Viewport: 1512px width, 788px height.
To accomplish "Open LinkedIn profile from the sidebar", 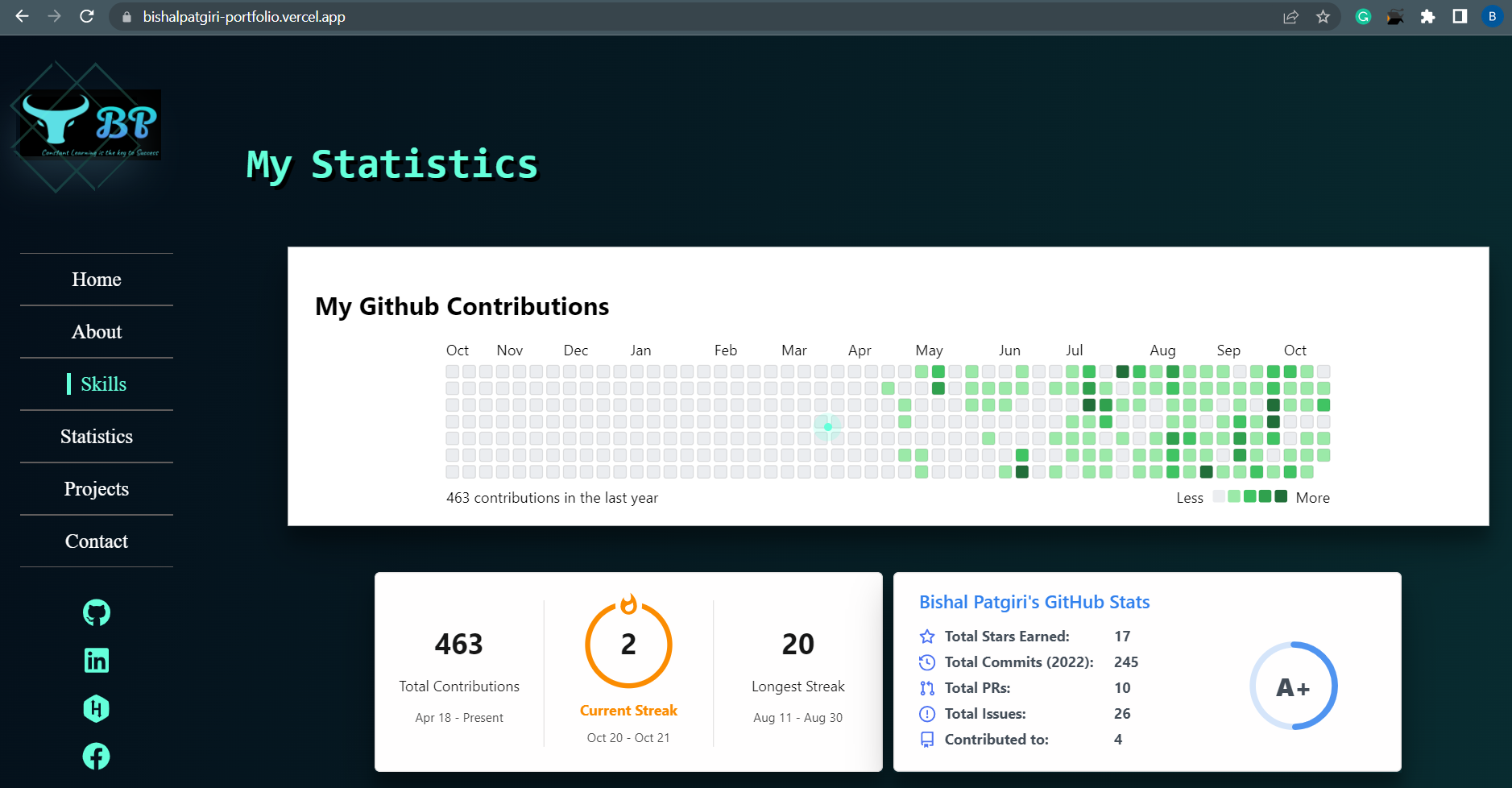I will point(96,661).
